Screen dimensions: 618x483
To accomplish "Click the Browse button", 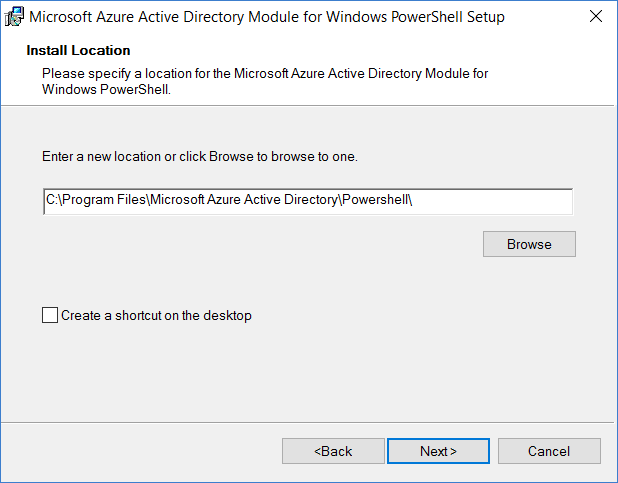I will click(529, 244).
